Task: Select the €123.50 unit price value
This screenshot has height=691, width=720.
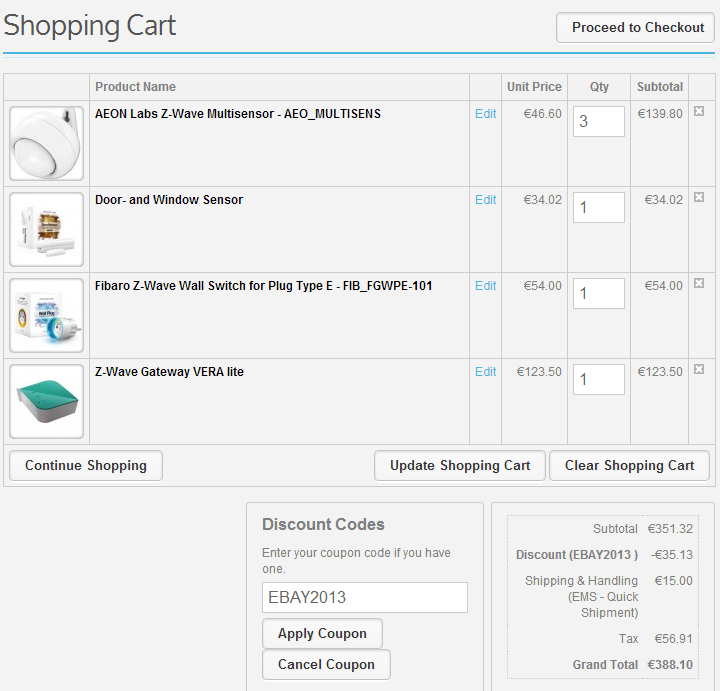Action: tap(539, 371)
